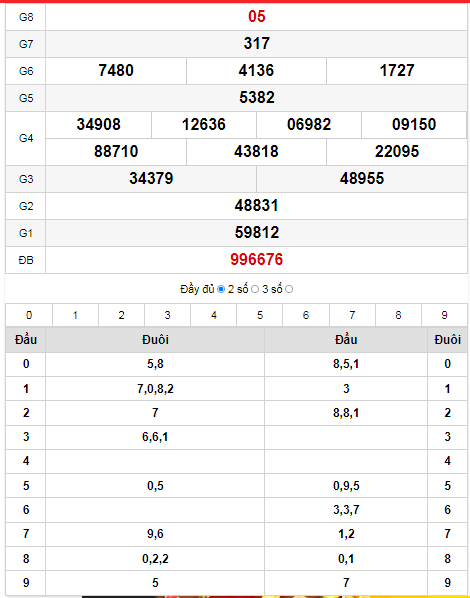Click G6 number 4136
470x598 pixels.
point(256,71)
